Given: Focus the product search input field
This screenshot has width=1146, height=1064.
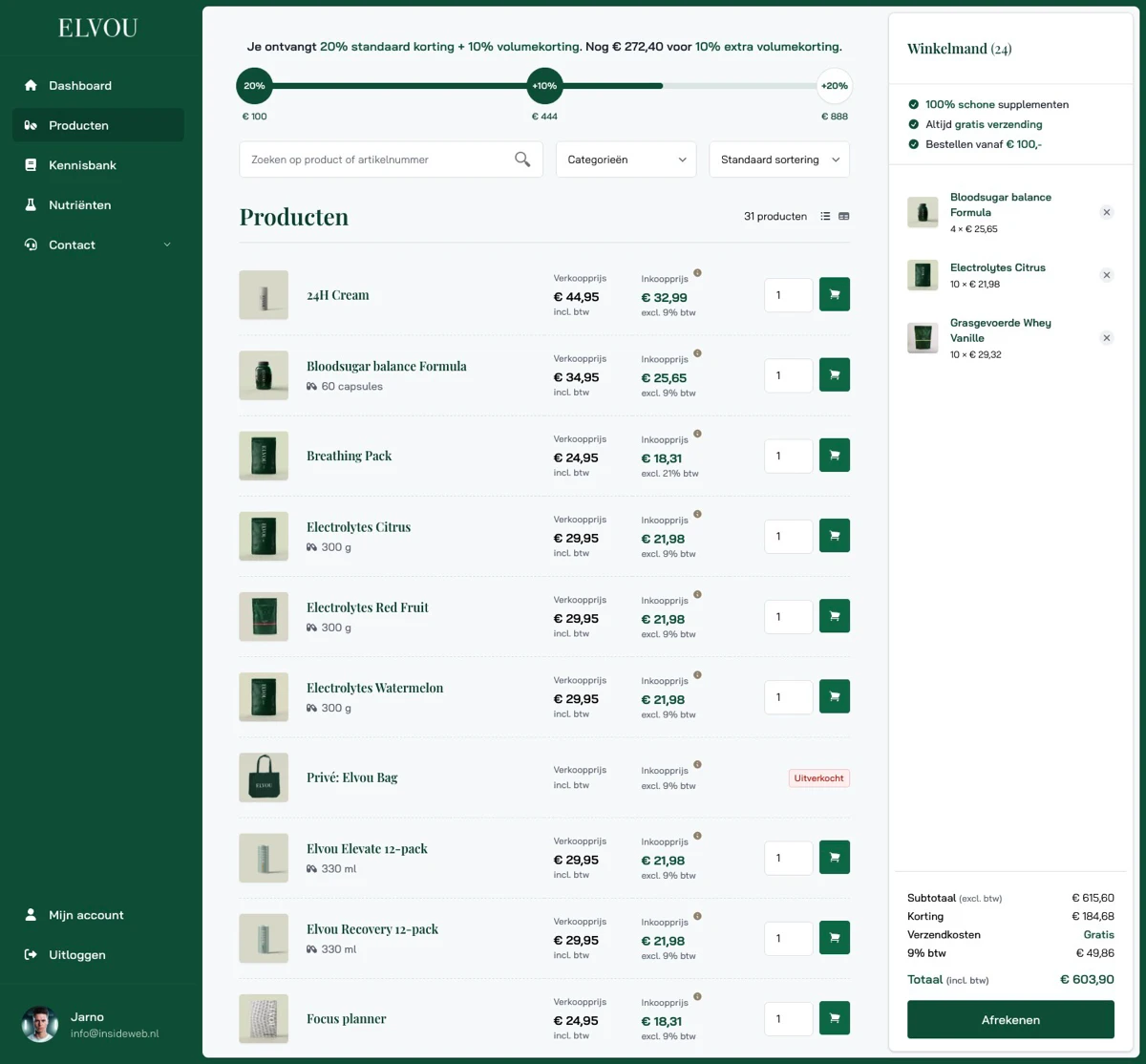Looking at the screenshot, I should click(377, 160).
